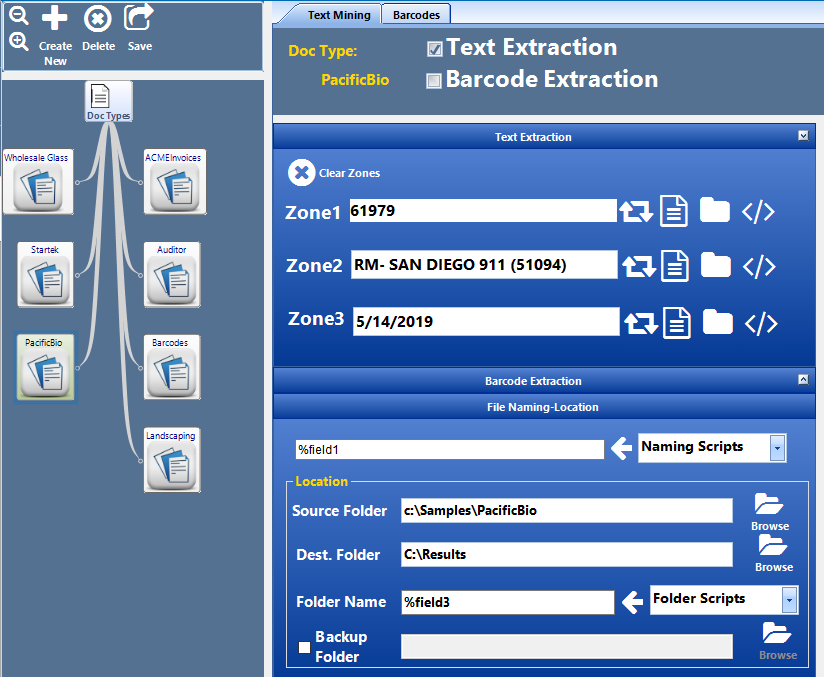
Task: Browse for the Backup Folder
Action: pyautogui.click(x=778, y=641)
